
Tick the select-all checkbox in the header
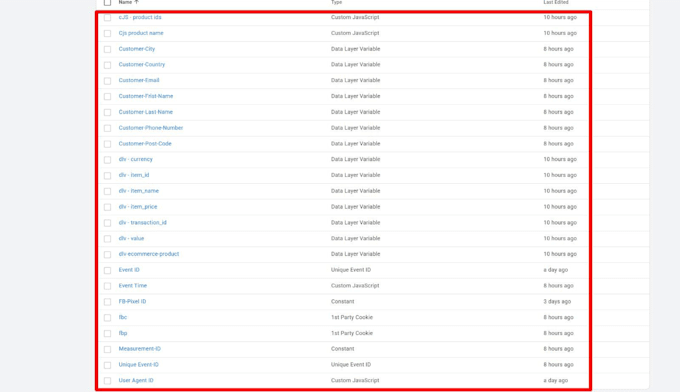(107, 2)
